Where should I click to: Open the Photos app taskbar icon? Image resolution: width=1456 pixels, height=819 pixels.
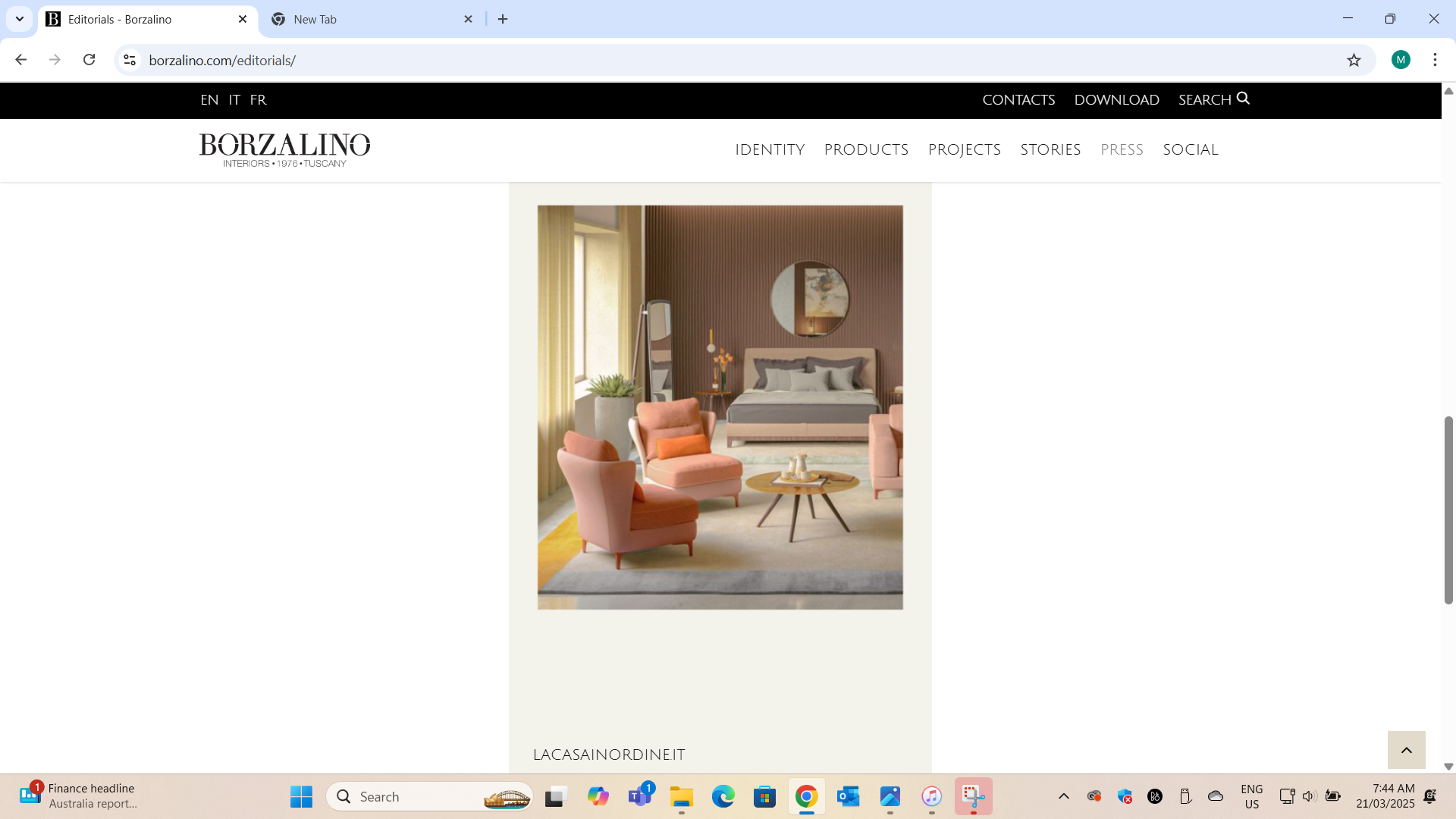point(890,796)
